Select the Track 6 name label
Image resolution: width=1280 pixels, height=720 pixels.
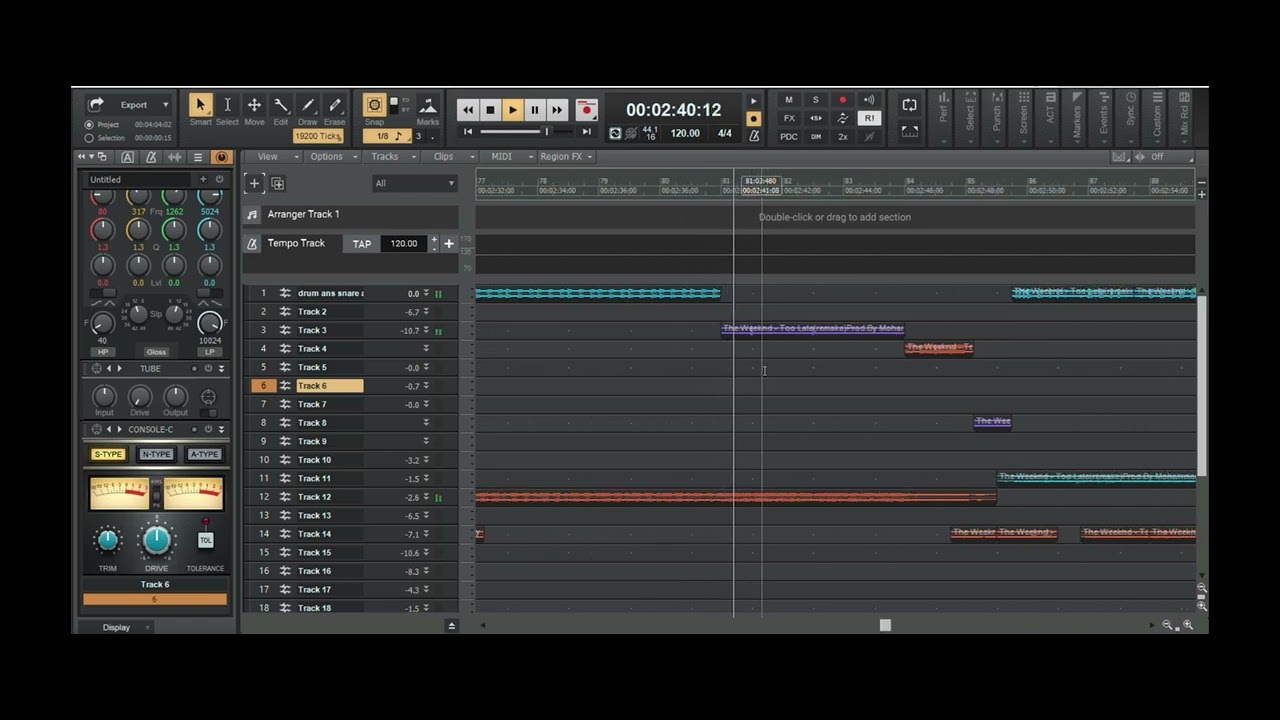click(329, 386)
